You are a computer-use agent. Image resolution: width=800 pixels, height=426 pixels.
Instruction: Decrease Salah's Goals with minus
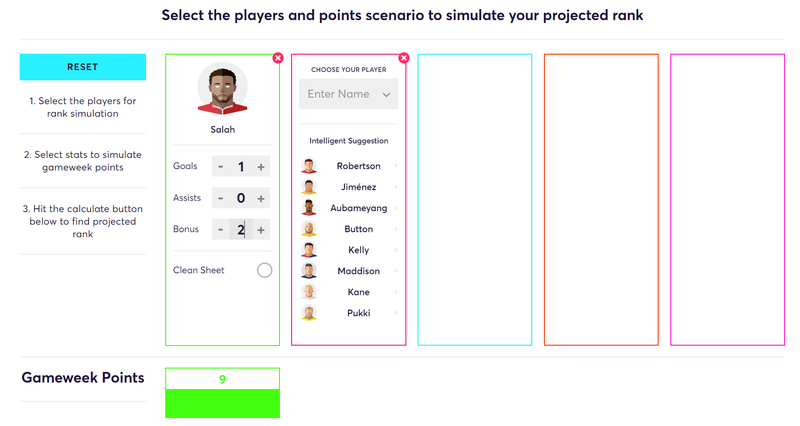[x=220, y=167]
